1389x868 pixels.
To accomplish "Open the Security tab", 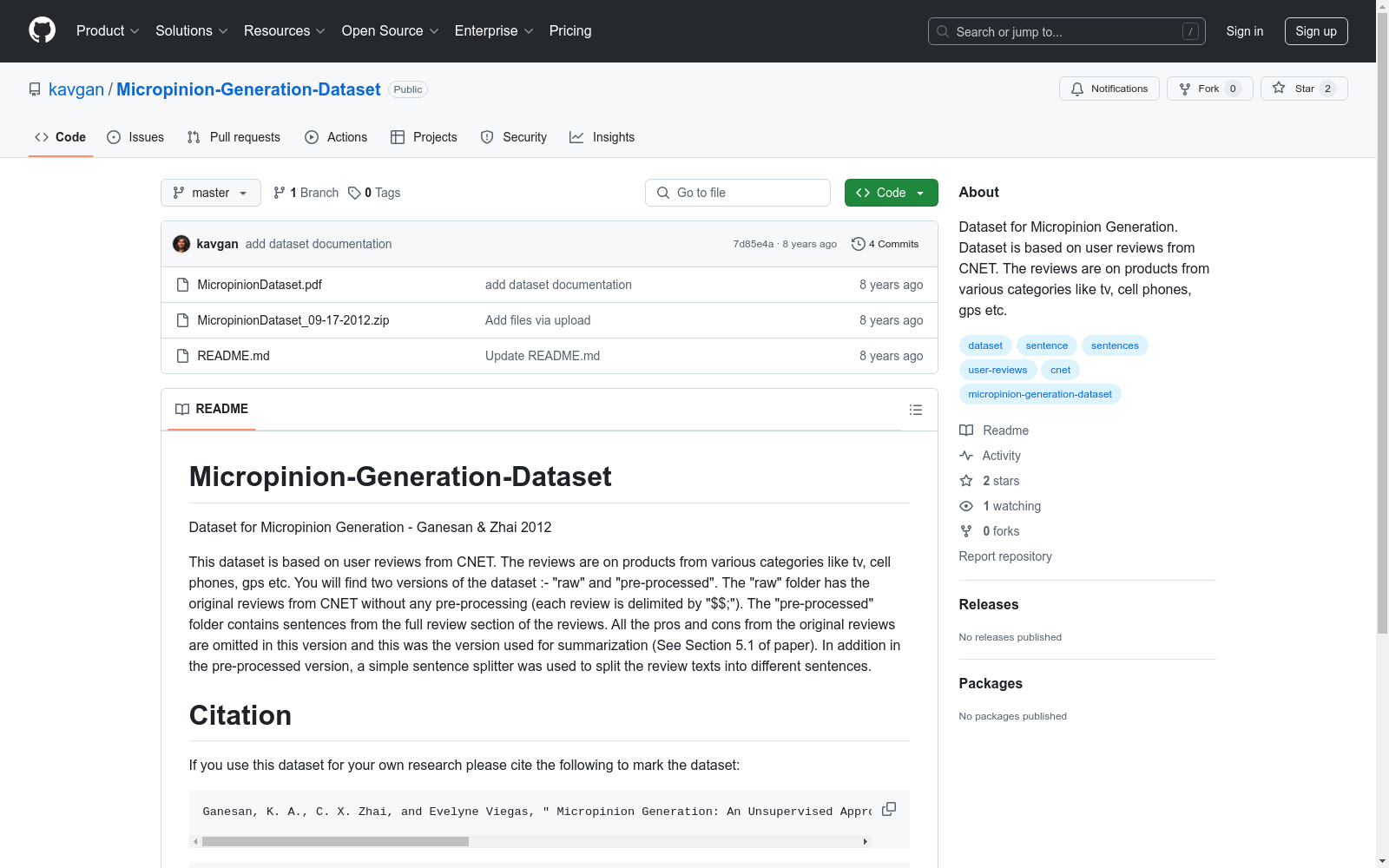I will point(514,137).
